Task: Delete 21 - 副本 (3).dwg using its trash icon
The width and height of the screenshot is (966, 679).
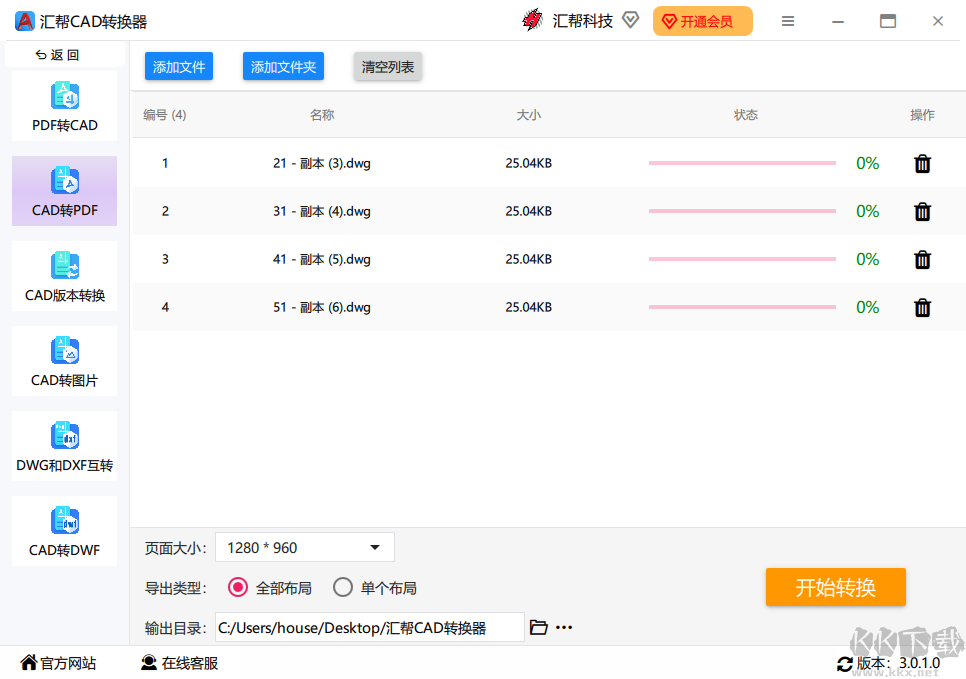Action: [x=921, y=163]
